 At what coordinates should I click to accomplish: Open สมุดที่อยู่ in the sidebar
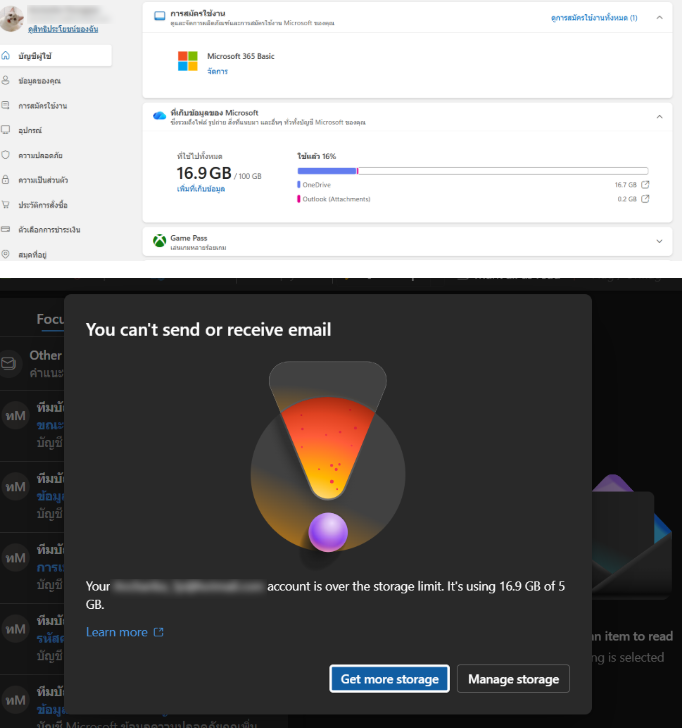32,254
